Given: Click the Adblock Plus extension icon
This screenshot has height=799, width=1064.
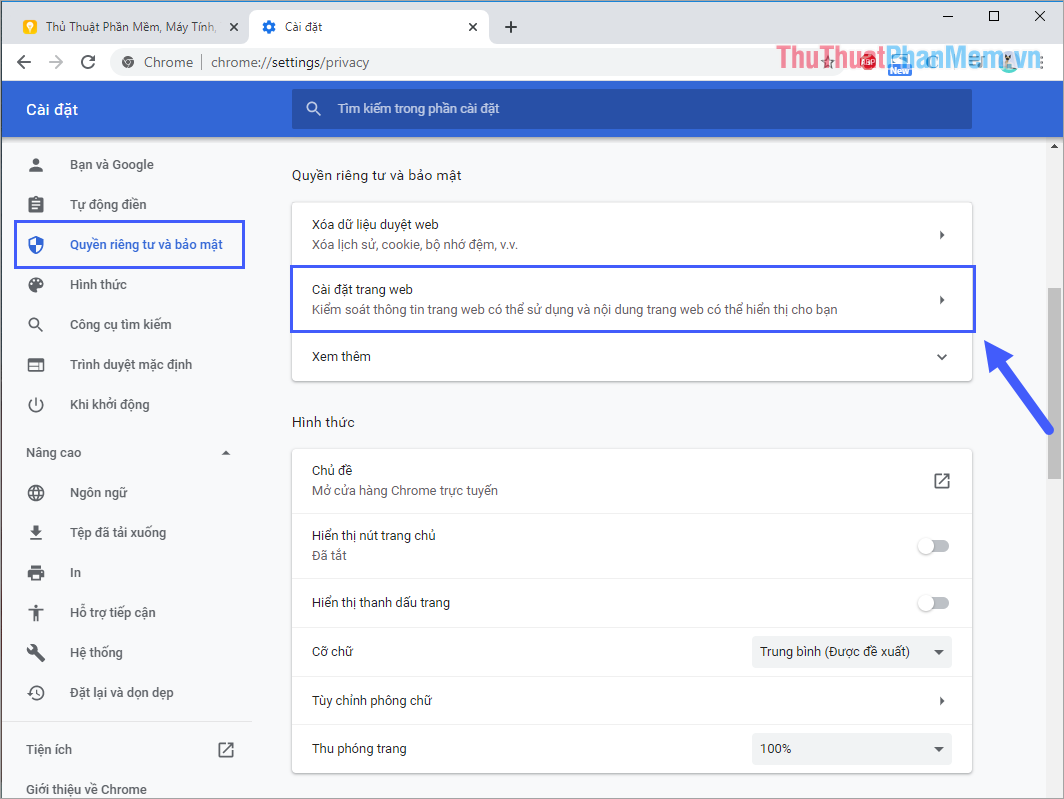Looking at the screenshot, I should tap(867, 61).
